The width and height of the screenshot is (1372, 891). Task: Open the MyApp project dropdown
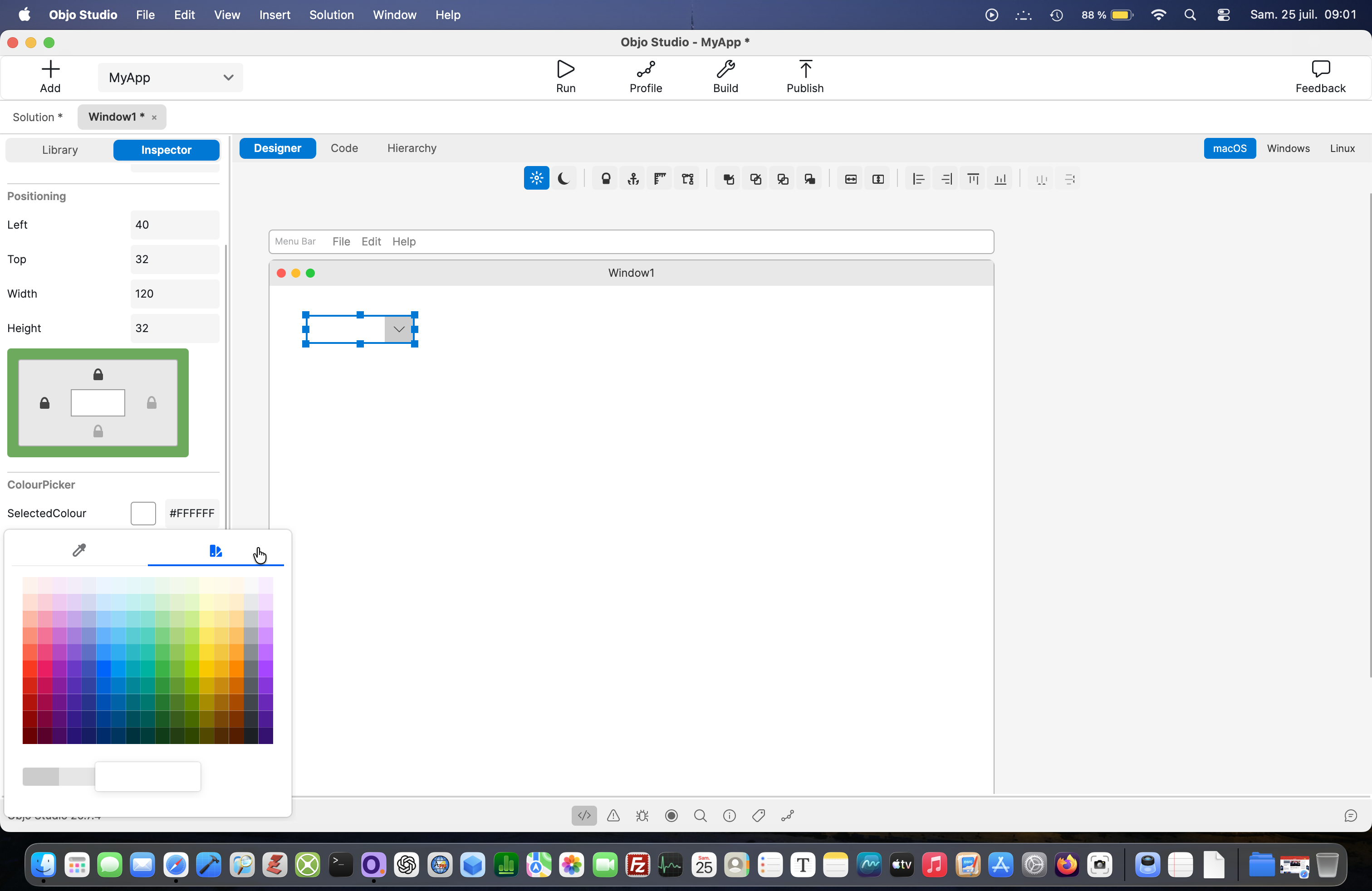click(170, 78)
